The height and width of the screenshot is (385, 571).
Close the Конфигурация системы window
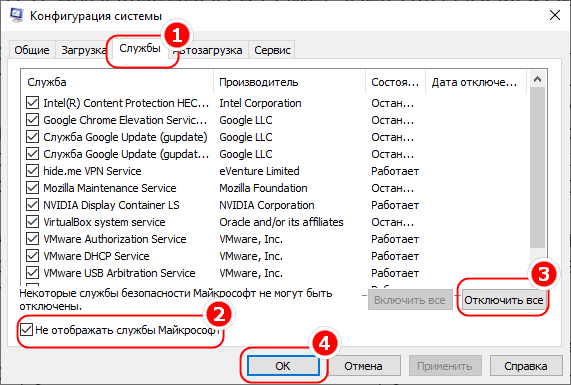point(555,15)
